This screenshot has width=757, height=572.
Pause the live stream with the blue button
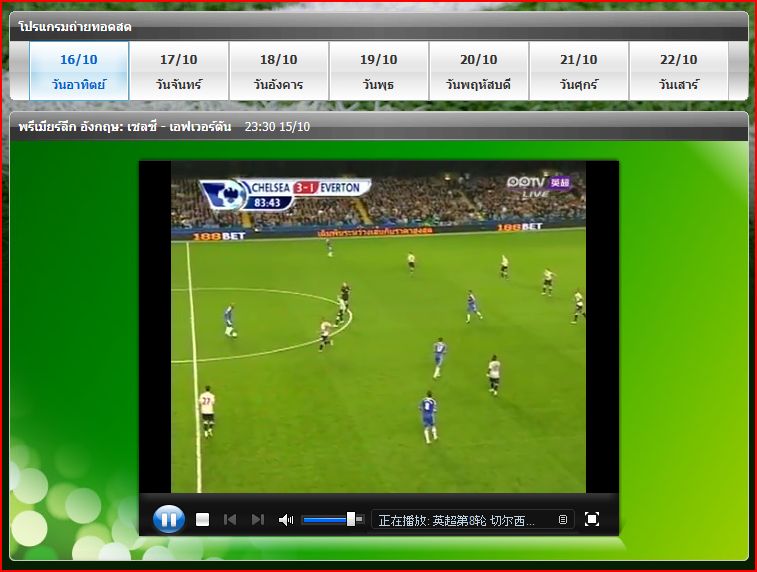pyautogui.click(x=168, y=519)
